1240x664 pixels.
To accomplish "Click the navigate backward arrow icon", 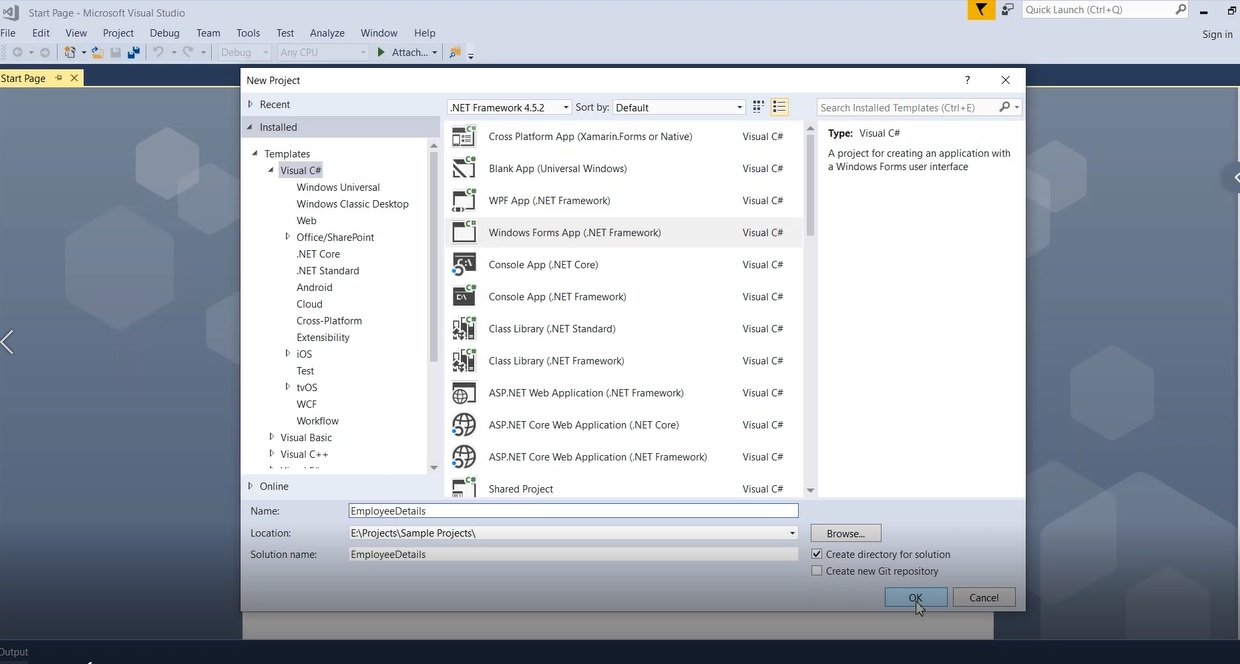I will [x=18, y=52].
